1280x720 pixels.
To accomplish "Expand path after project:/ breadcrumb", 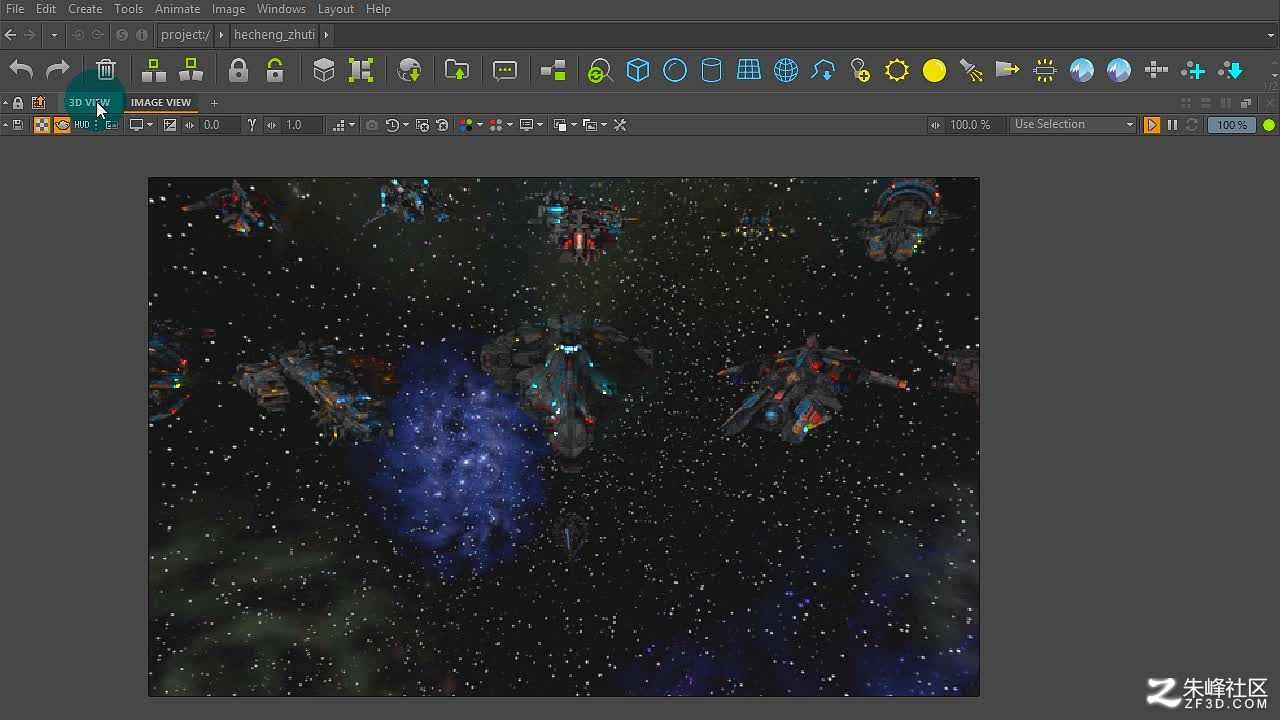I will click(x=221, y=35).
